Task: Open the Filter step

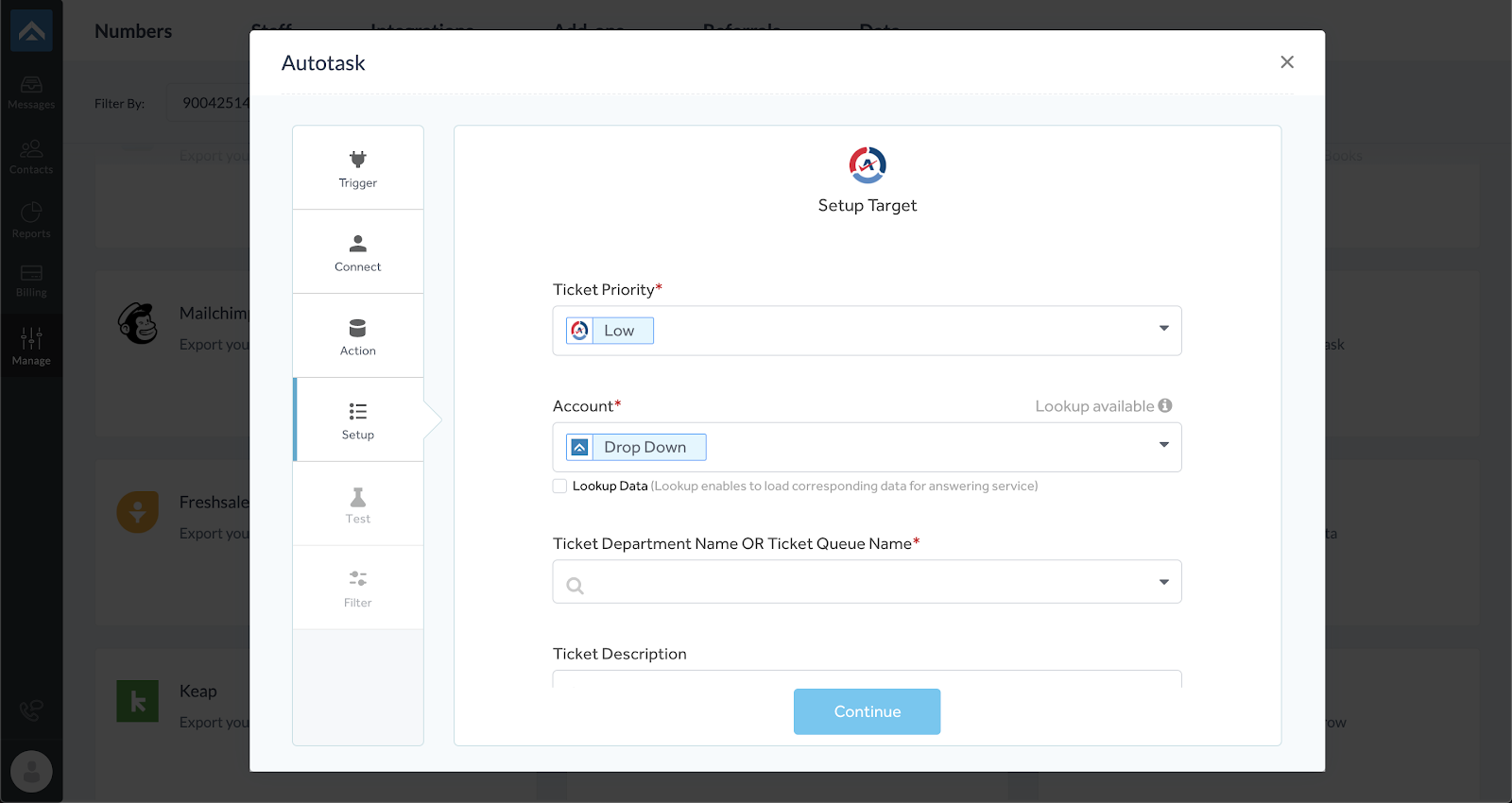Action: pos(358,589)
